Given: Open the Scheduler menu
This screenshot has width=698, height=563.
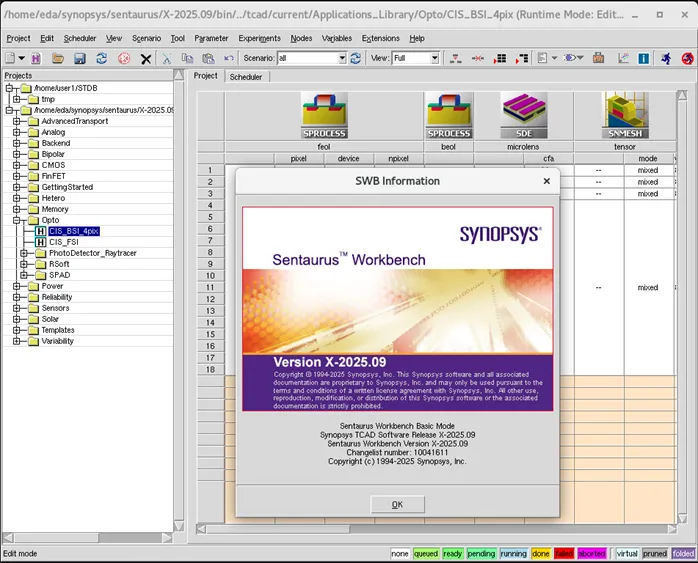Looking at the screenshot, I should [80, 38].
